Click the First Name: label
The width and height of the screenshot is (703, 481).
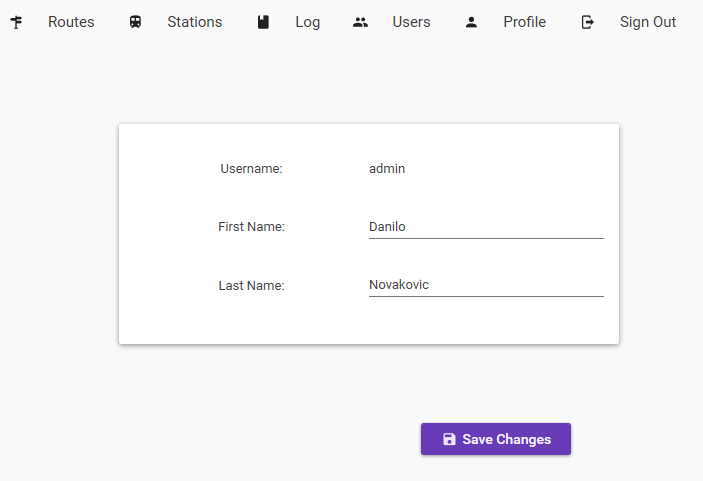pyautogui.click(x=252, y=227)
